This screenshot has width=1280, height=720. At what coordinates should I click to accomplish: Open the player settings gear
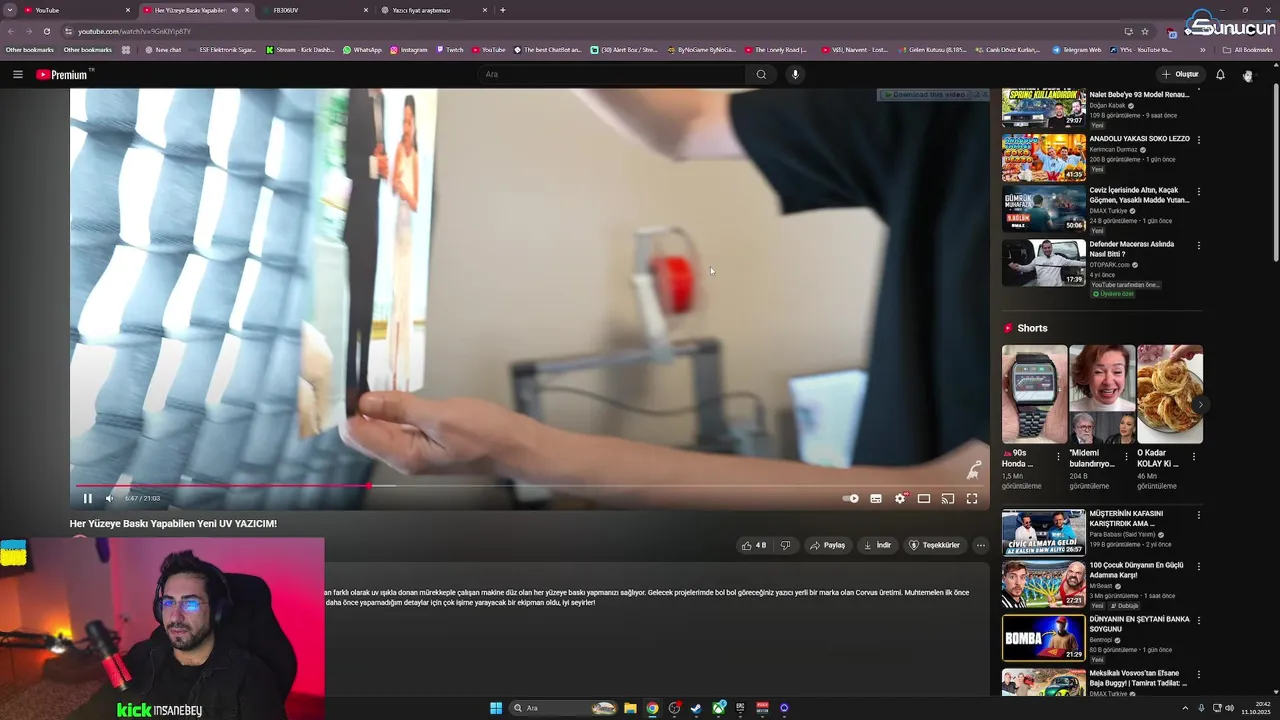coord(900,498)
